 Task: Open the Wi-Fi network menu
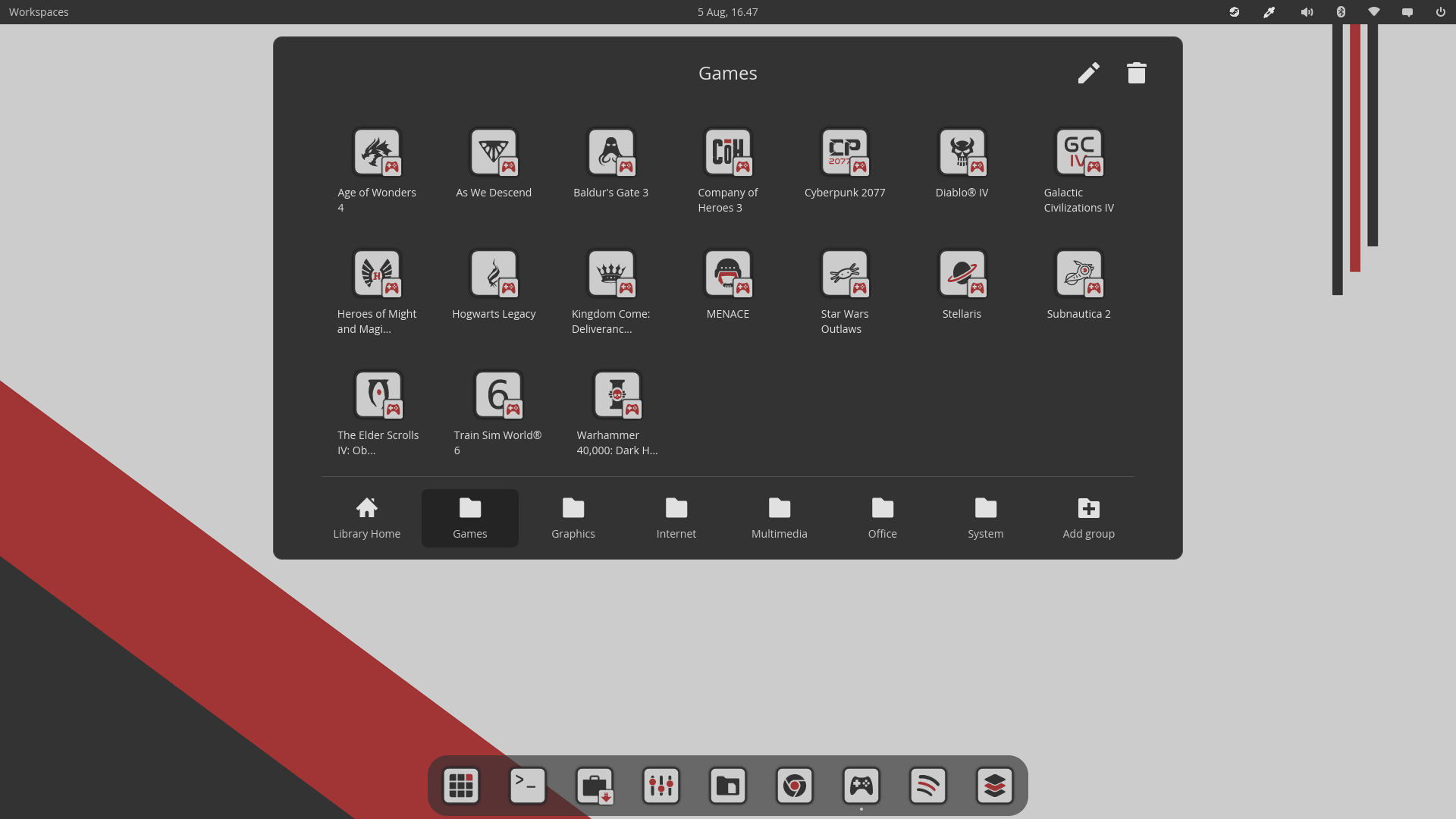(x=1374, y=12)
